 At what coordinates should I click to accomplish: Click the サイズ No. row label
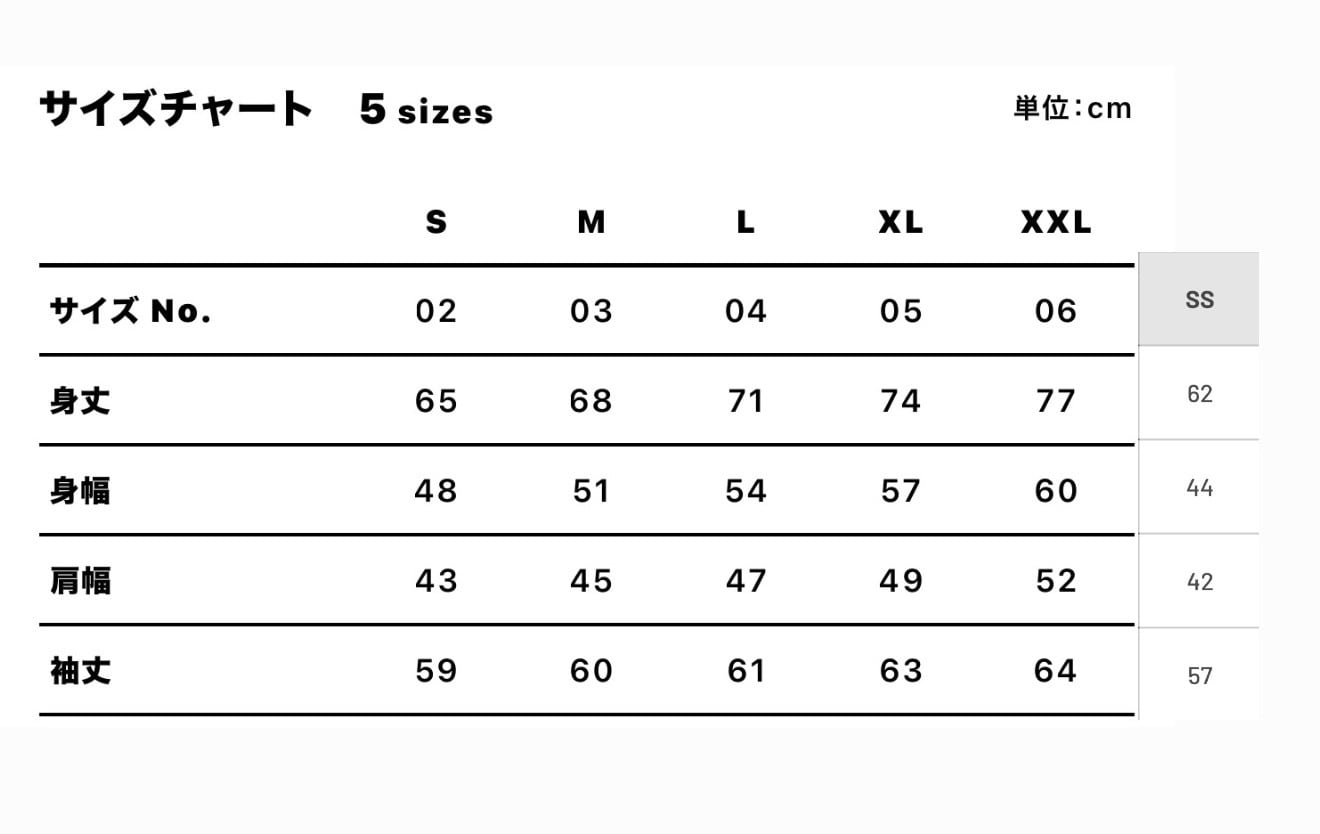(x=130, y=311)
